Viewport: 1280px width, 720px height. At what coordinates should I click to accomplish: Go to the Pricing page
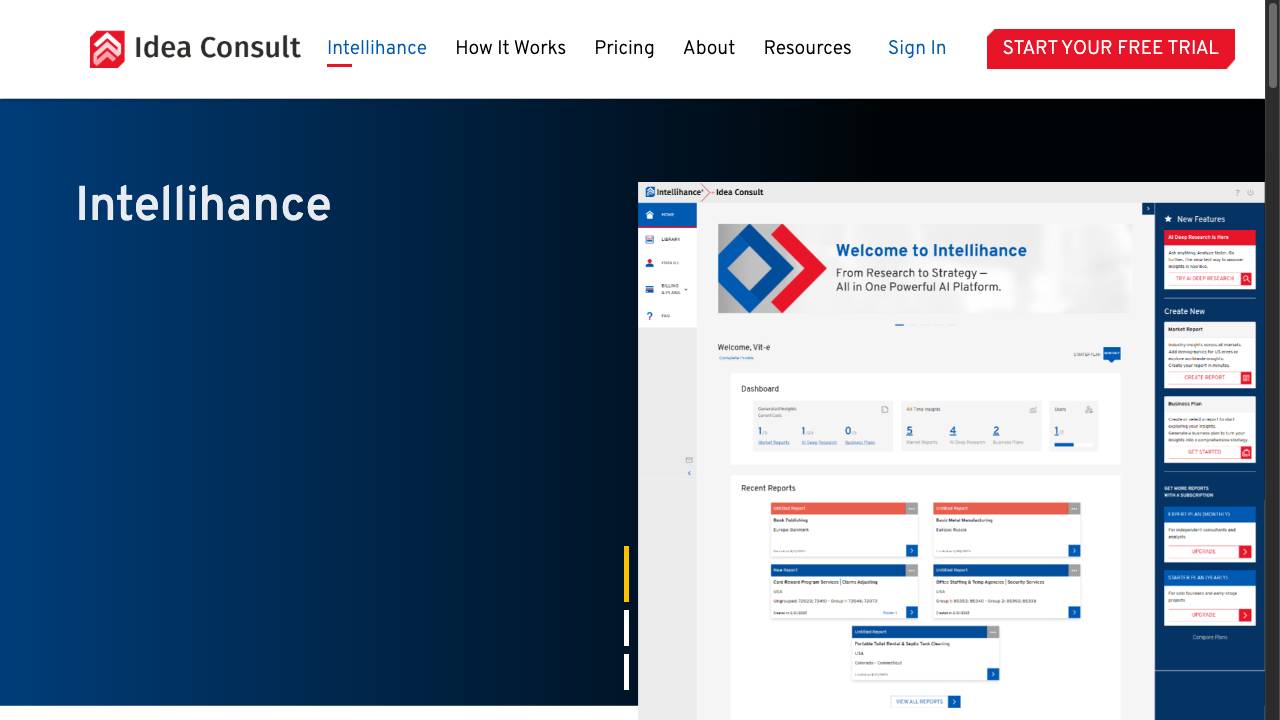click(624, 48)
